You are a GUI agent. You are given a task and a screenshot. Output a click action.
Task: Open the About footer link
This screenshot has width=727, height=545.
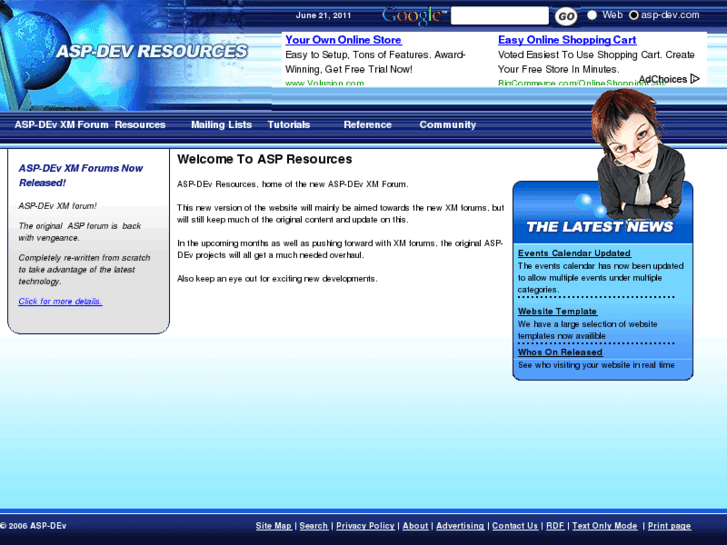point(415,526)
